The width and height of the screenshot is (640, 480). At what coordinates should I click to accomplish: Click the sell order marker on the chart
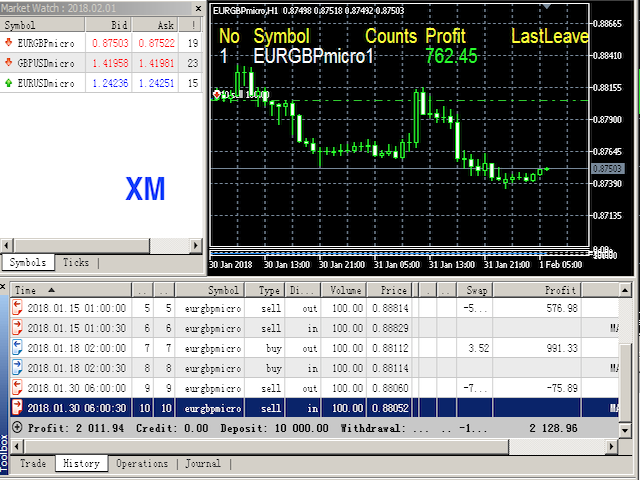click(217, 93)
